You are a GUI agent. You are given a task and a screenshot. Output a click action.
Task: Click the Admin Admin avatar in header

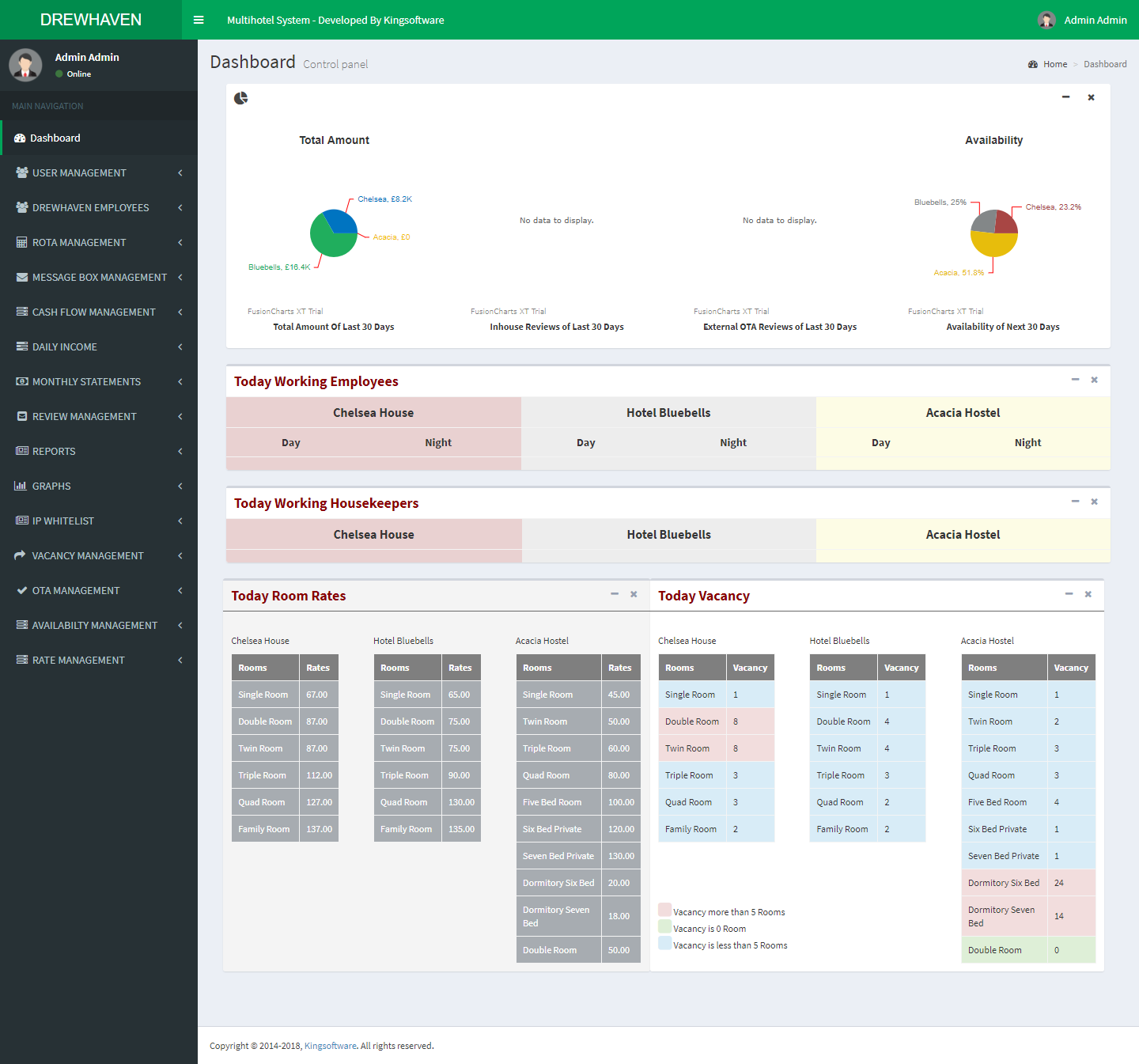1046,20
